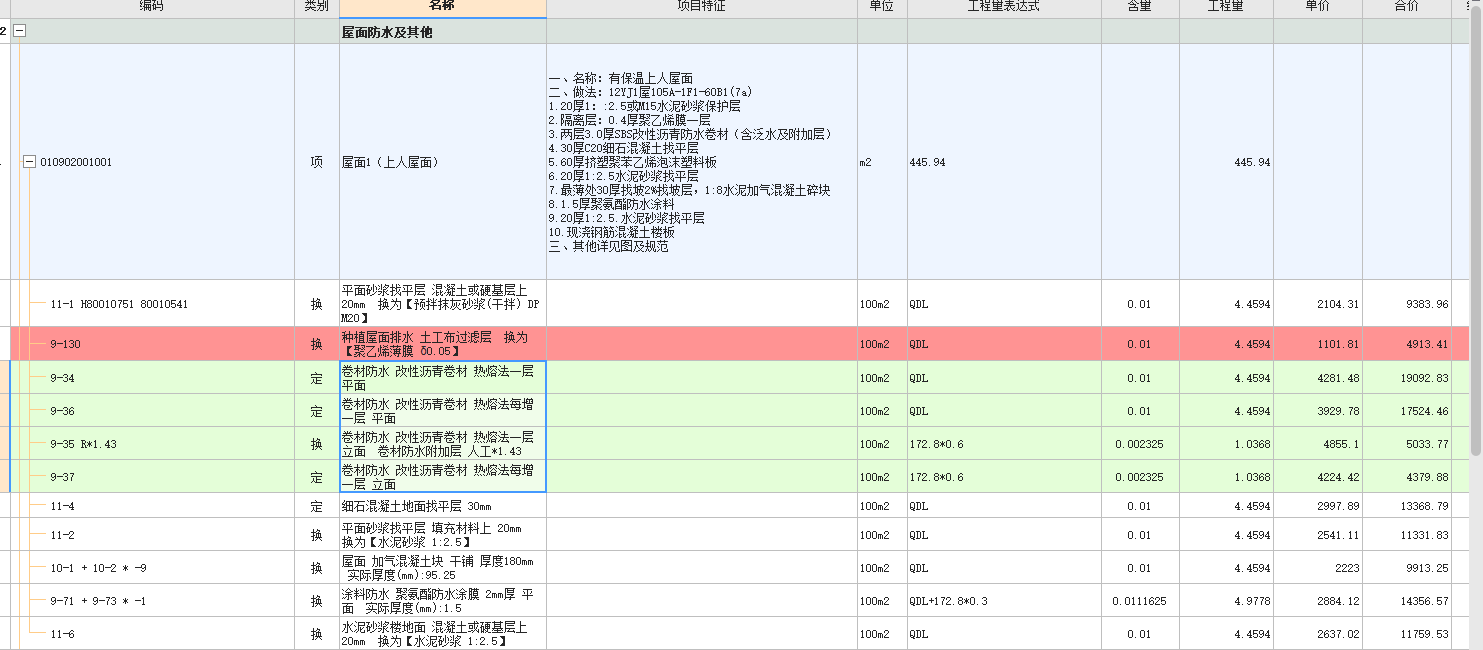Viewport: 1483px width, 650px height.
Task: Click expression QDL+172.8*0.3
Action: [x=1004, y=601]
